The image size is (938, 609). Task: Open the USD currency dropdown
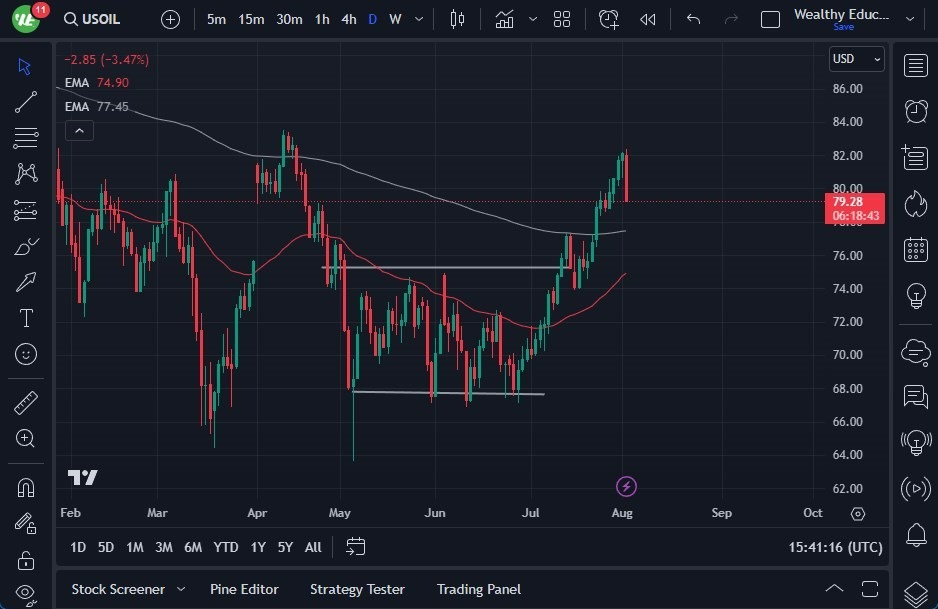click(856, 59)
